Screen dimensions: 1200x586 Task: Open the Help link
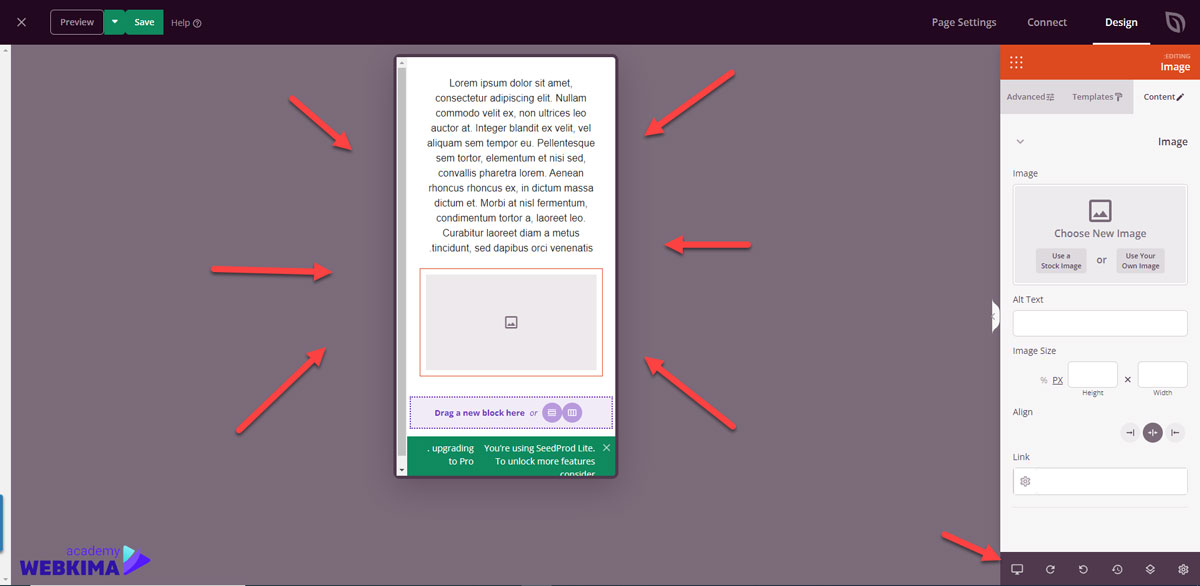(x=186, y=23)
